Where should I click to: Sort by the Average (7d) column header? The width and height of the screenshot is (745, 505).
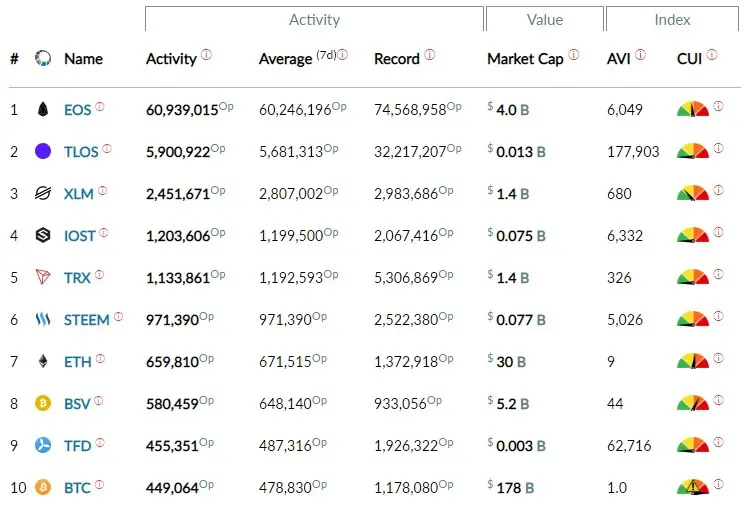point(297,59)
